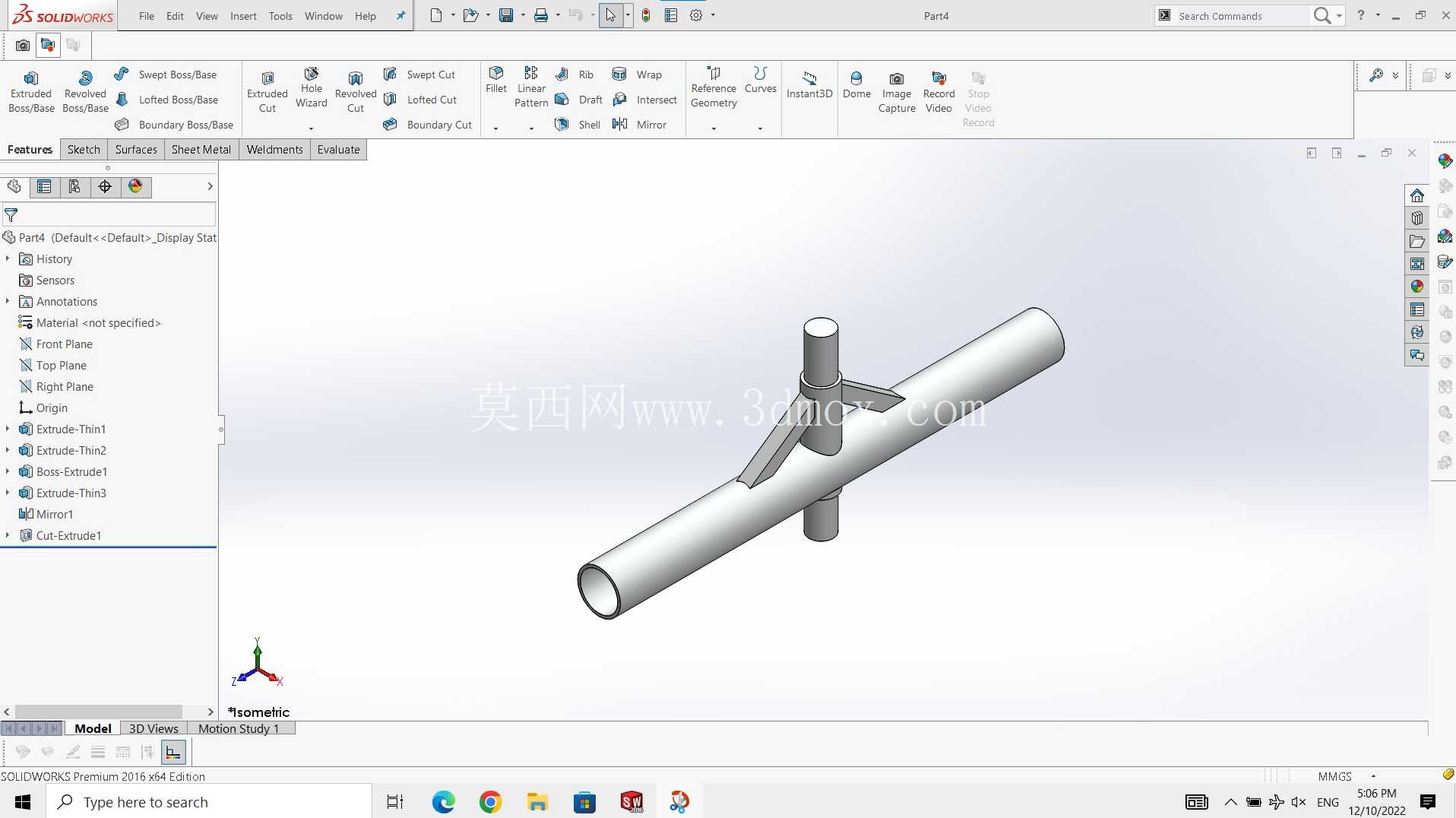Viewport: 1456px width, 818px height.
Task: Open the Curves tool
Action: tap(761, 80)
